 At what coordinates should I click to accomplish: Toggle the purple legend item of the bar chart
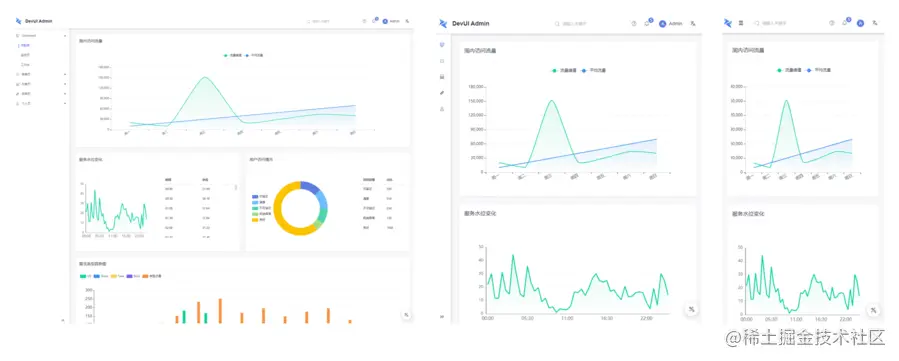click(x=133, y=276)
